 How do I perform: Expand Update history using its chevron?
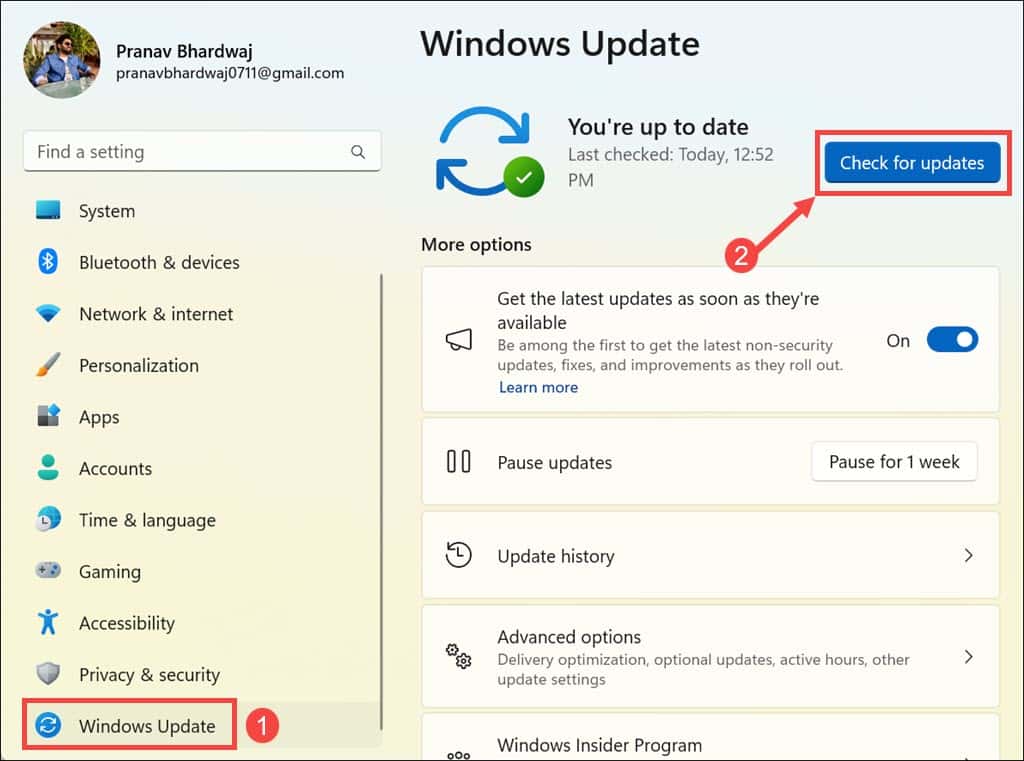click(968, 555)
